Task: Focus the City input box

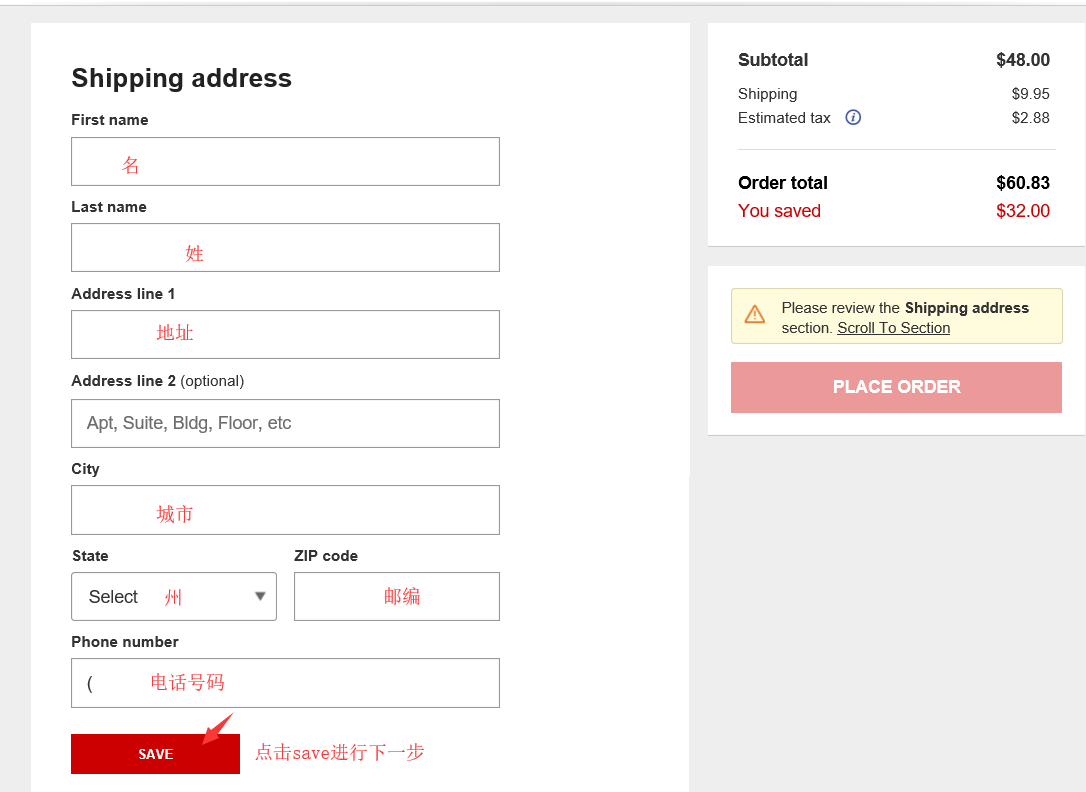Action: [x=285, y=510]
